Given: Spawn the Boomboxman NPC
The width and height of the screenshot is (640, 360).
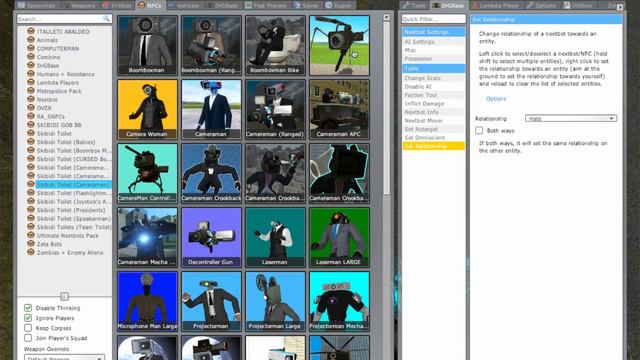Looking at the screenshot, I should [x=147, y=45].
